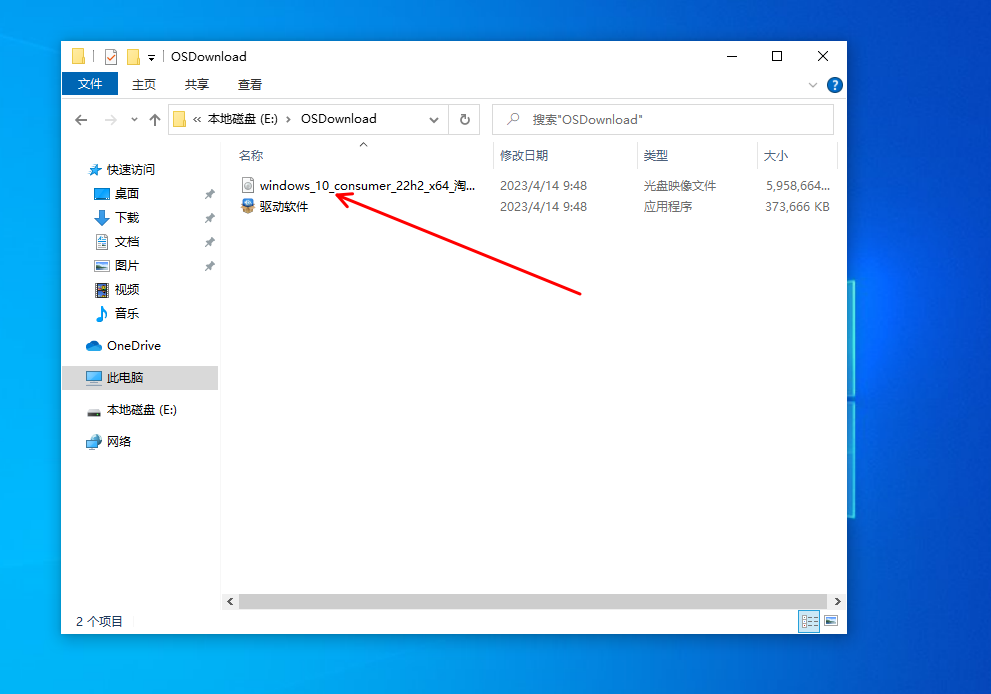Go up one folder level
991x694 pixels.
155,119
